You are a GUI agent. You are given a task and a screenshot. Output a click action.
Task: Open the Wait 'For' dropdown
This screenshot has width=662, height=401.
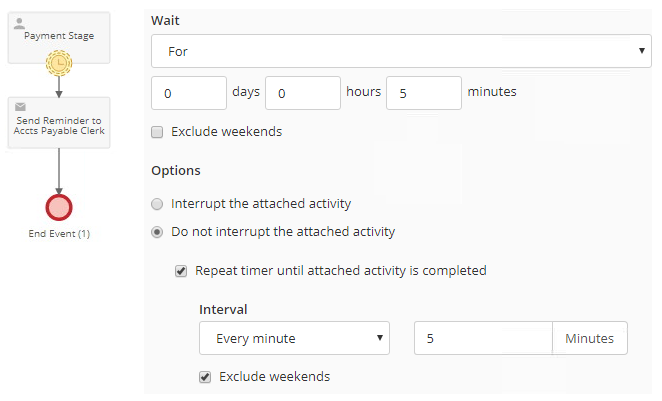click(x=401, y=50)
